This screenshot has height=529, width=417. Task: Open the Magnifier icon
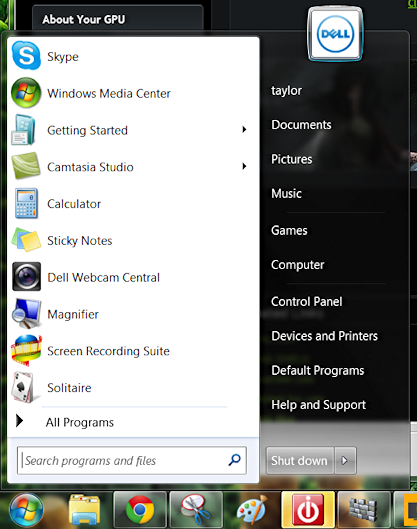pos(26,314)
